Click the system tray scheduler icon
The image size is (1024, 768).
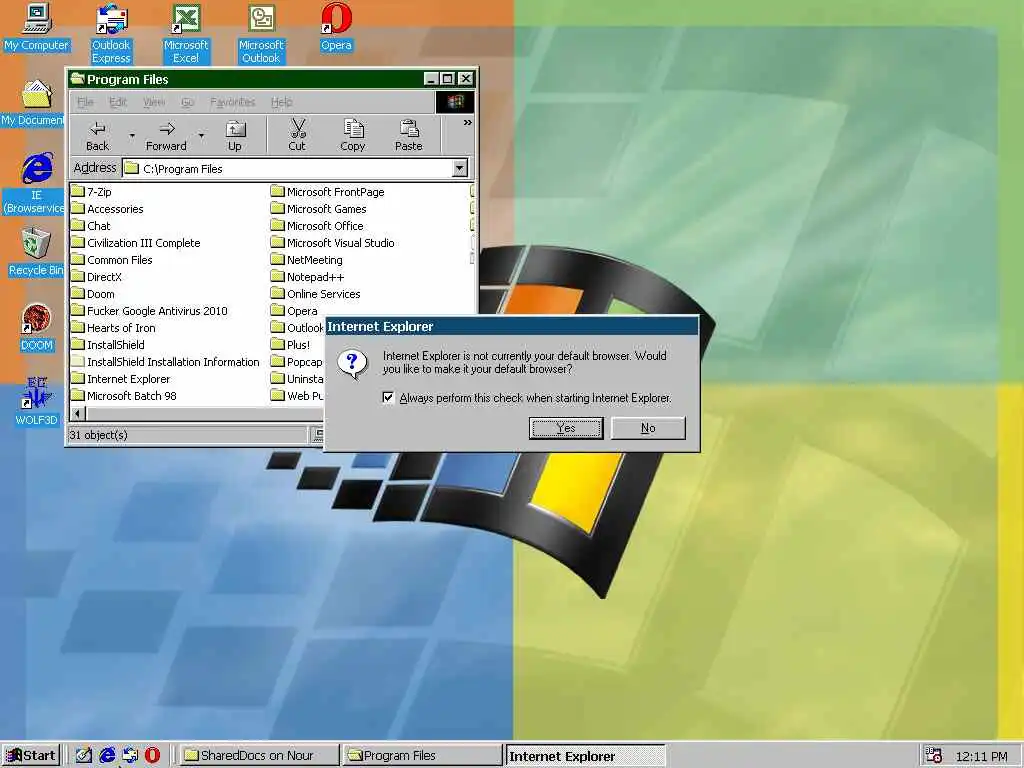(x=934, y=756)
